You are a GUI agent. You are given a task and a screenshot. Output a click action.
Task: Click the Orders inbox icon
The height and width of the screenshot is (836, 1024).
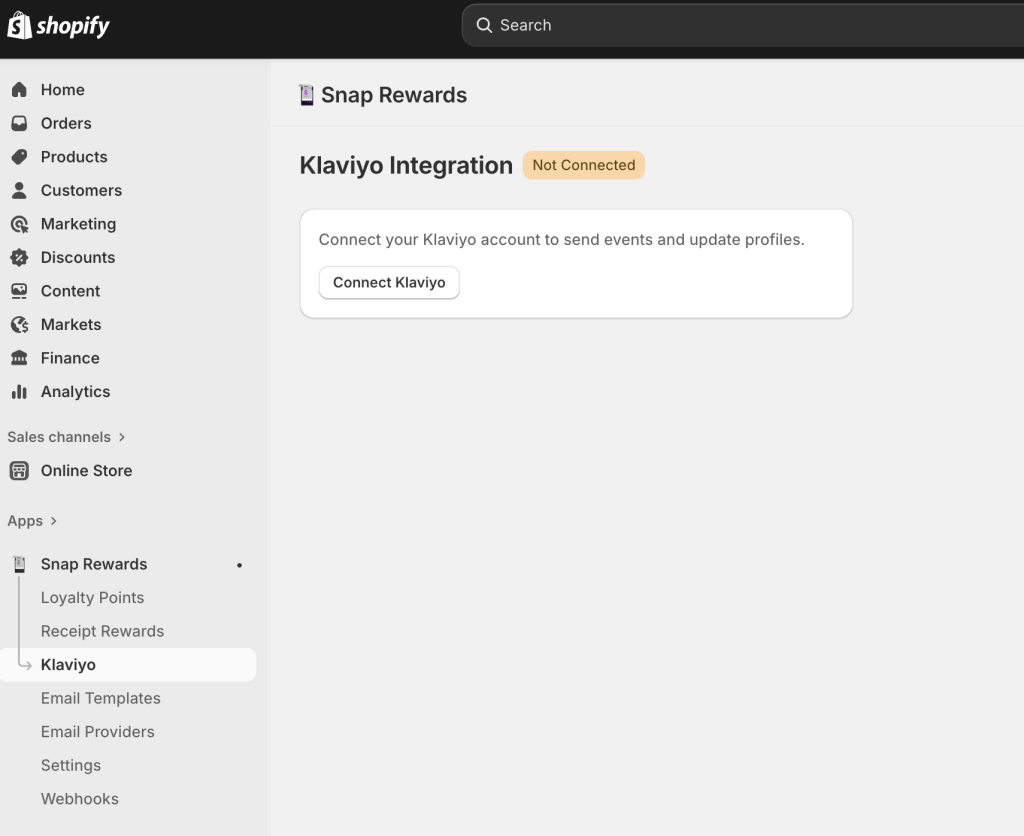click(x=19, y=123)
